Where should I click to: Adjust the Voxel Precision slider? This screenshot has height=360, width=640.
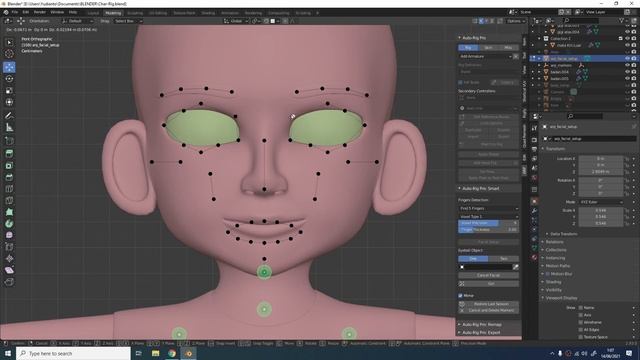tap(489, 223)
